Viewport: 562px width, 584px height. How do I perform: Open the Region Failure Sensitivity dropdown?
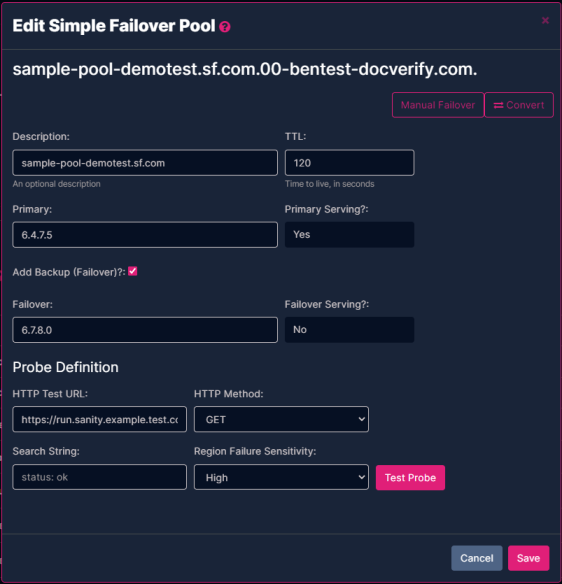pyautogui.click(x=281, y=477)
